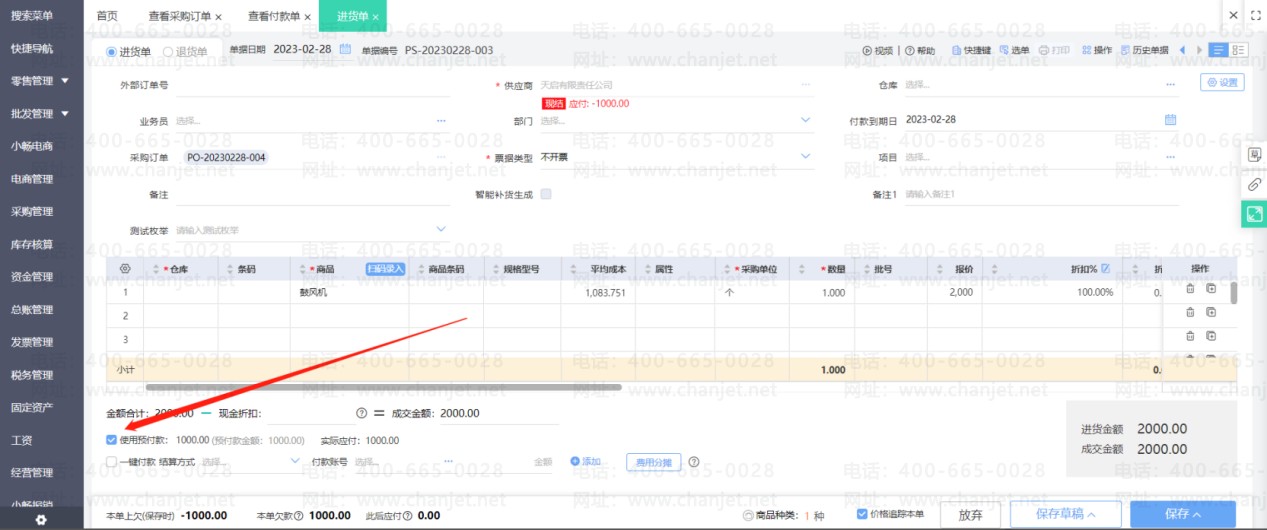
Task: Toggle the 价格追踪本单 checkbox
Action: click(863, 514)
